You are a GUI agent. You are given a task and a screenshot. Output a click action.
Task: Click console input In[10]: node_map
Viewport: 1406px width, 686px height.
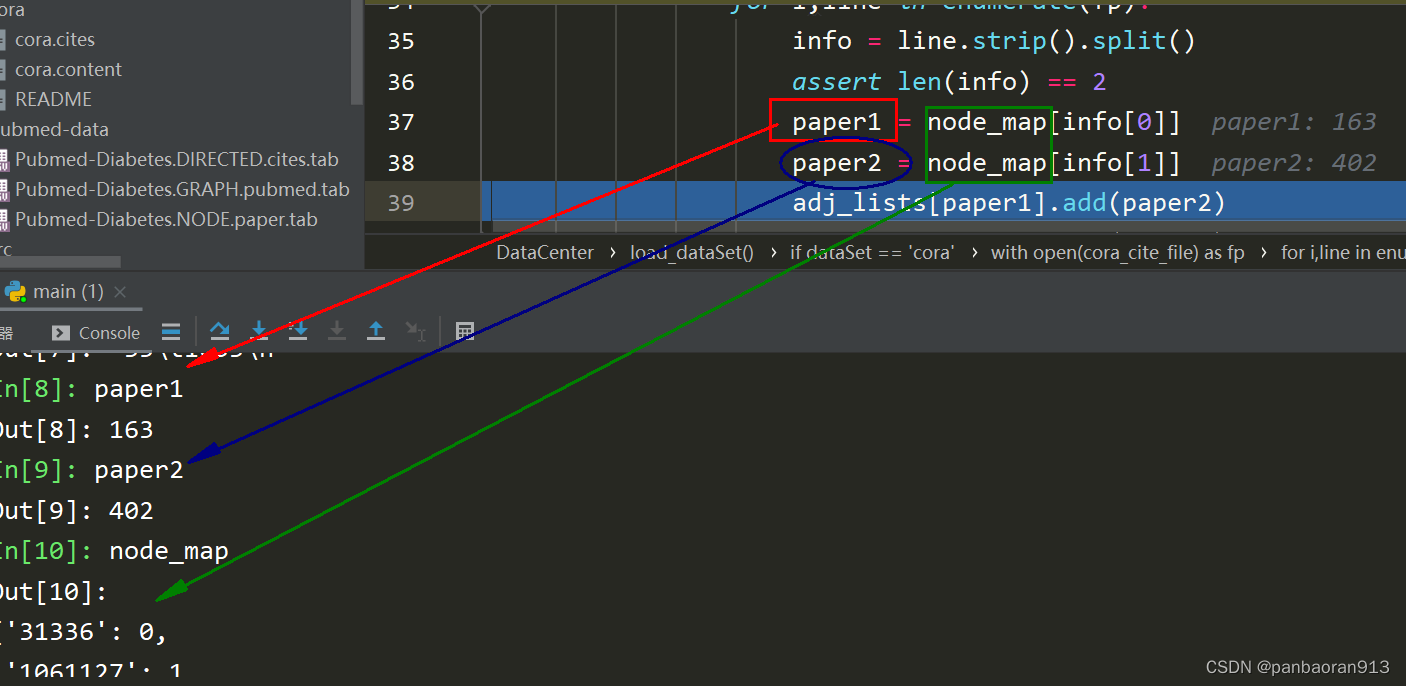click(x=114, y=551)
